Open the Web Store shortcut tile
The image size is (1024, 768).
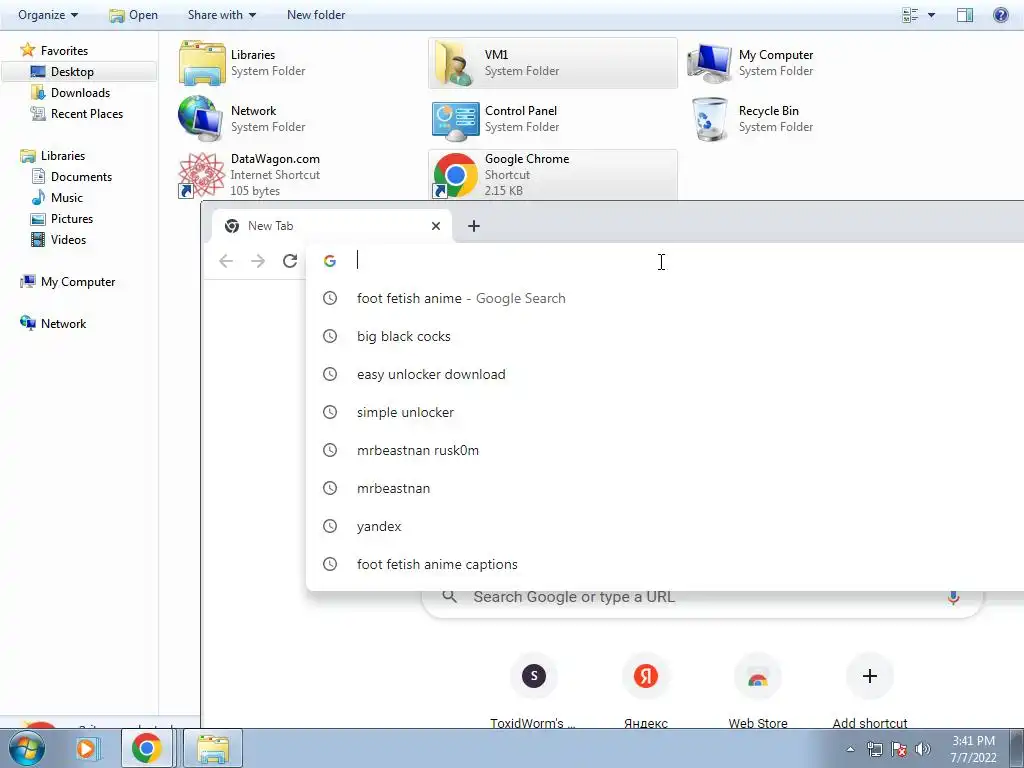tap(758, 690)
